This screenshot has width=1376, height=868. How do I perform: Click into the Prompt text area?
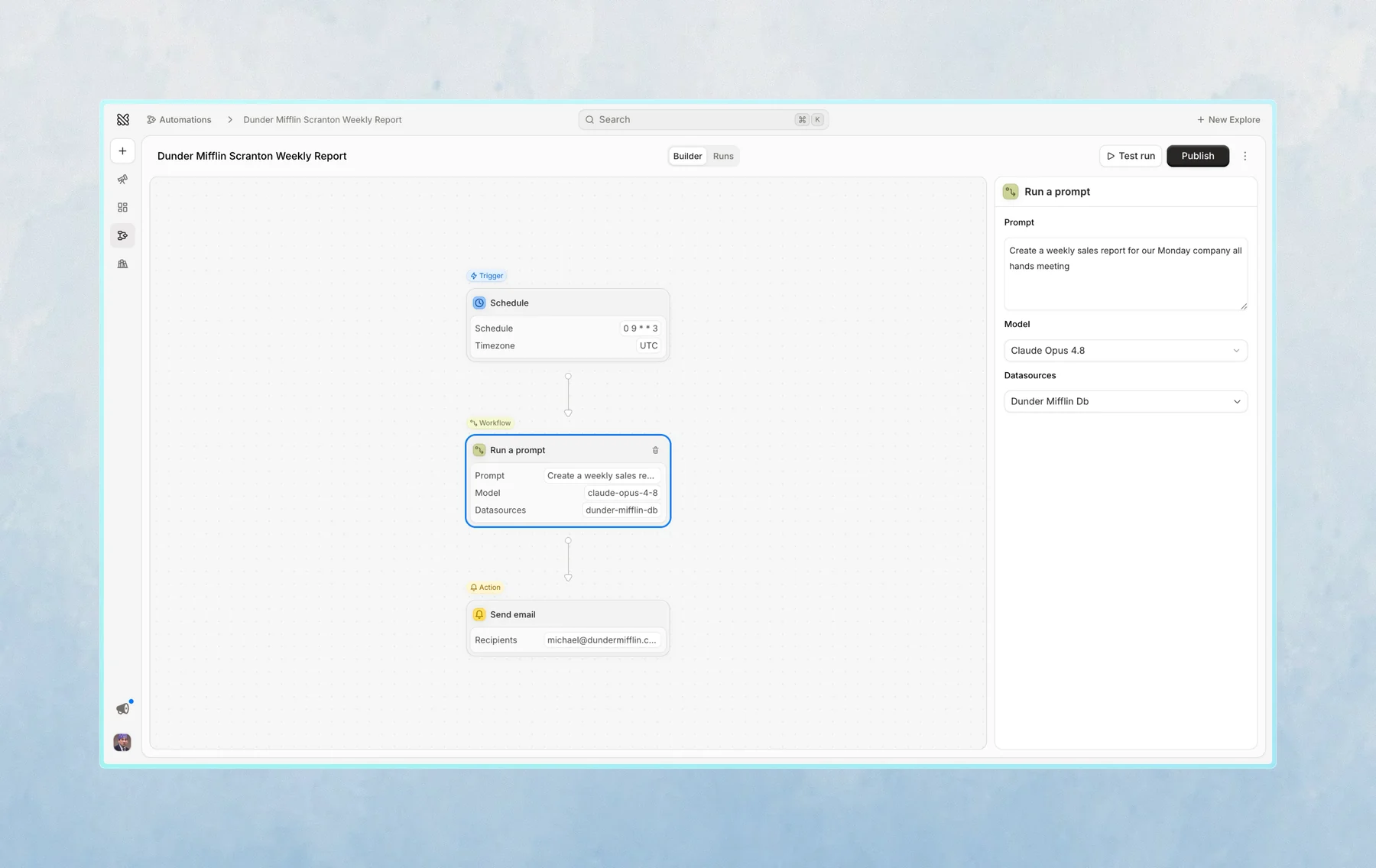pos(1125,274)
